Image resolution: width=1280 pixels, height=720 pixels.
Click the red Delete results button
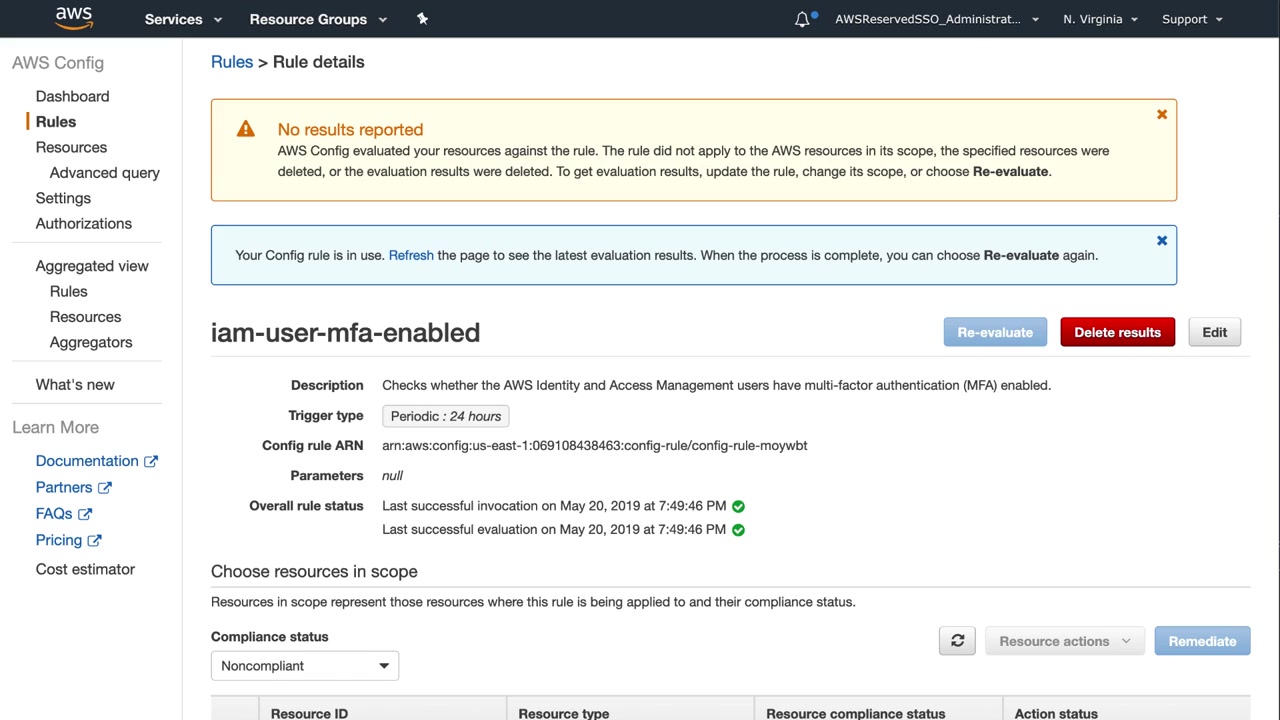(x=1117, y=333)
